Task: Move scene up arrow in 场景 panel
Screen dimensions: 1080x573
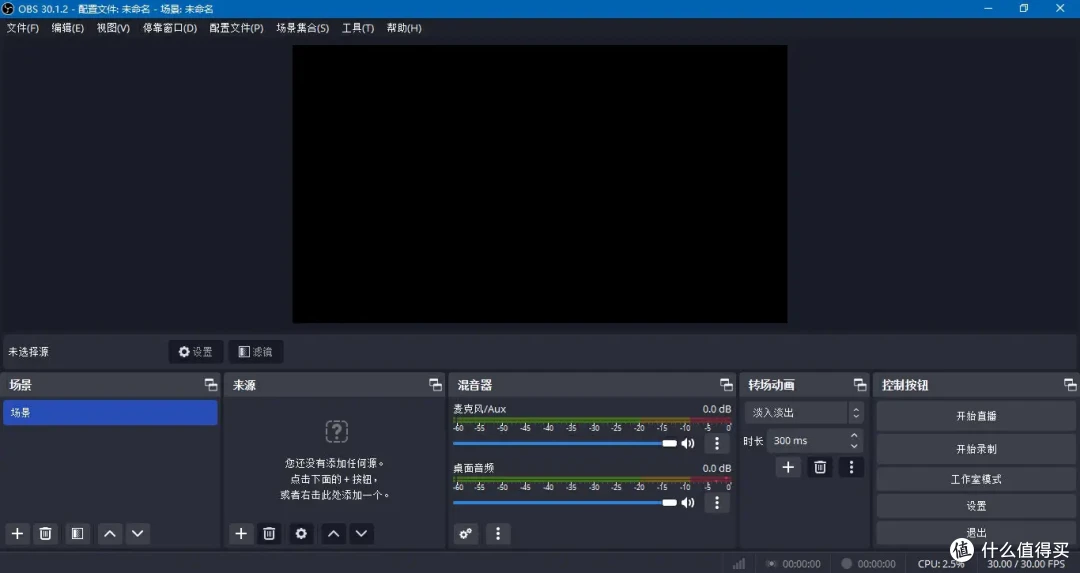Action: click(x=110, y=534)
